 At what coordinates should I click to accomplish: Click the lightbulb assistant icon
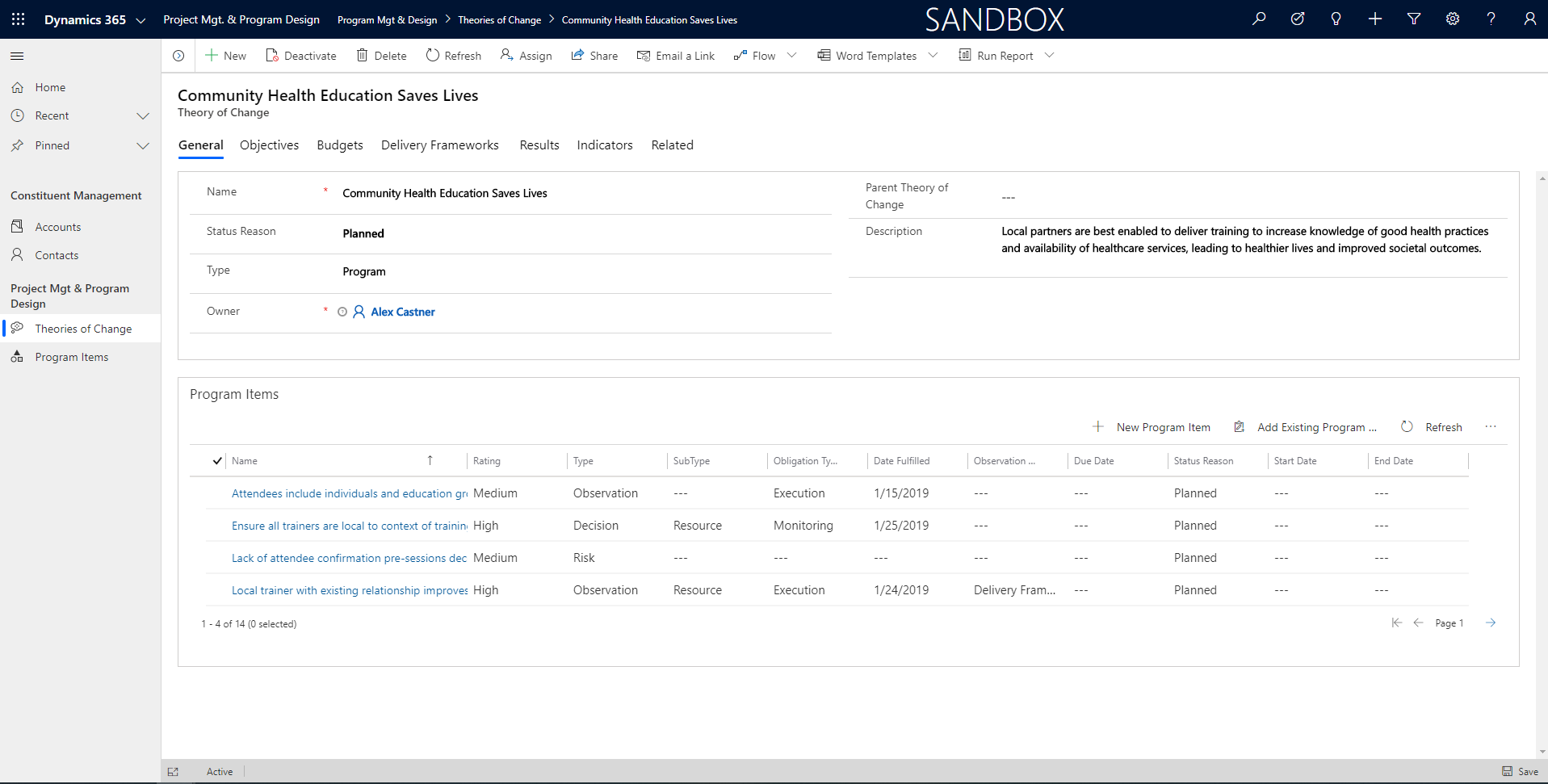1336,19
